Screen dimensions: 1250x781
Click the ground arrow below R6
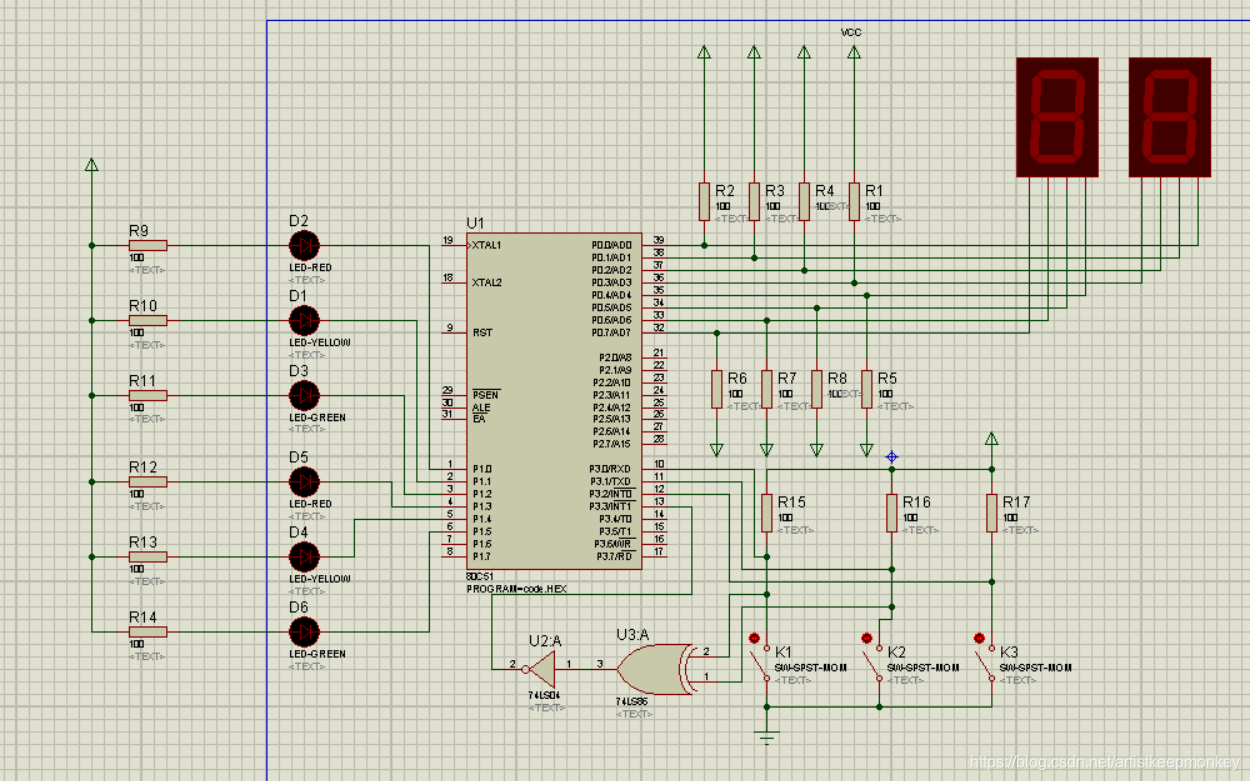(x=717, y=450)
